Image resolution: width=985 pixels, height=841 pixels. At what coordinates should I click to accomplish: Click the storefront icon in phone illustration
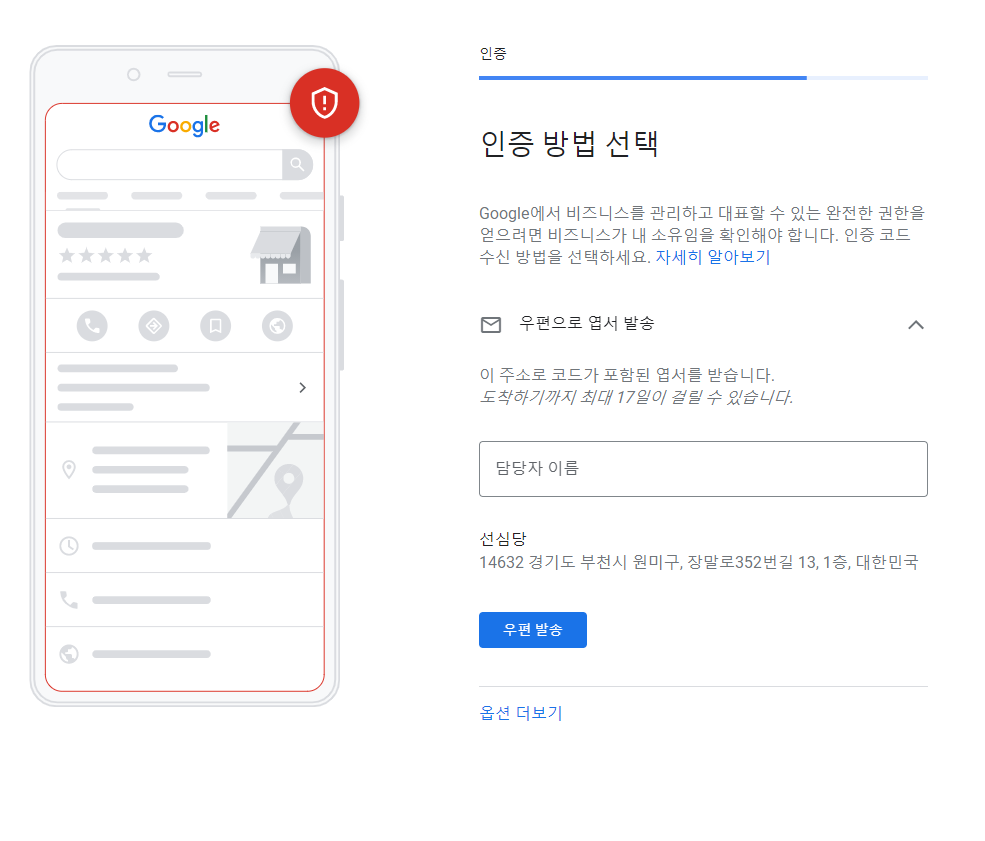(x=281, y=255)
